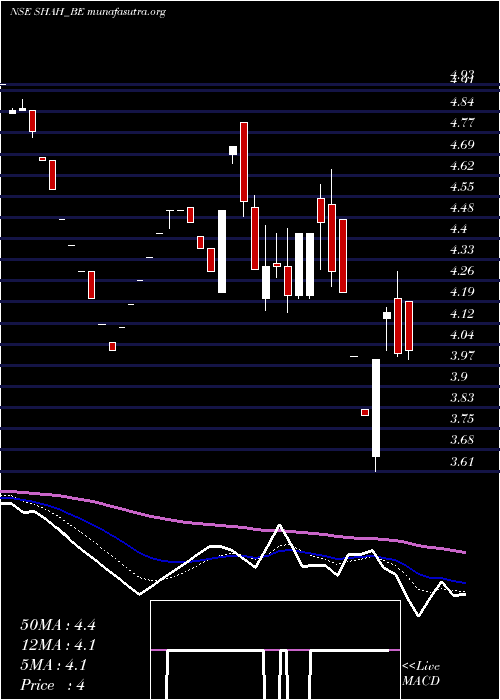The width and height of the screenshot is (500, 700).
Task: Click the 4.69 price level label
Action: (x=462, y=145)
